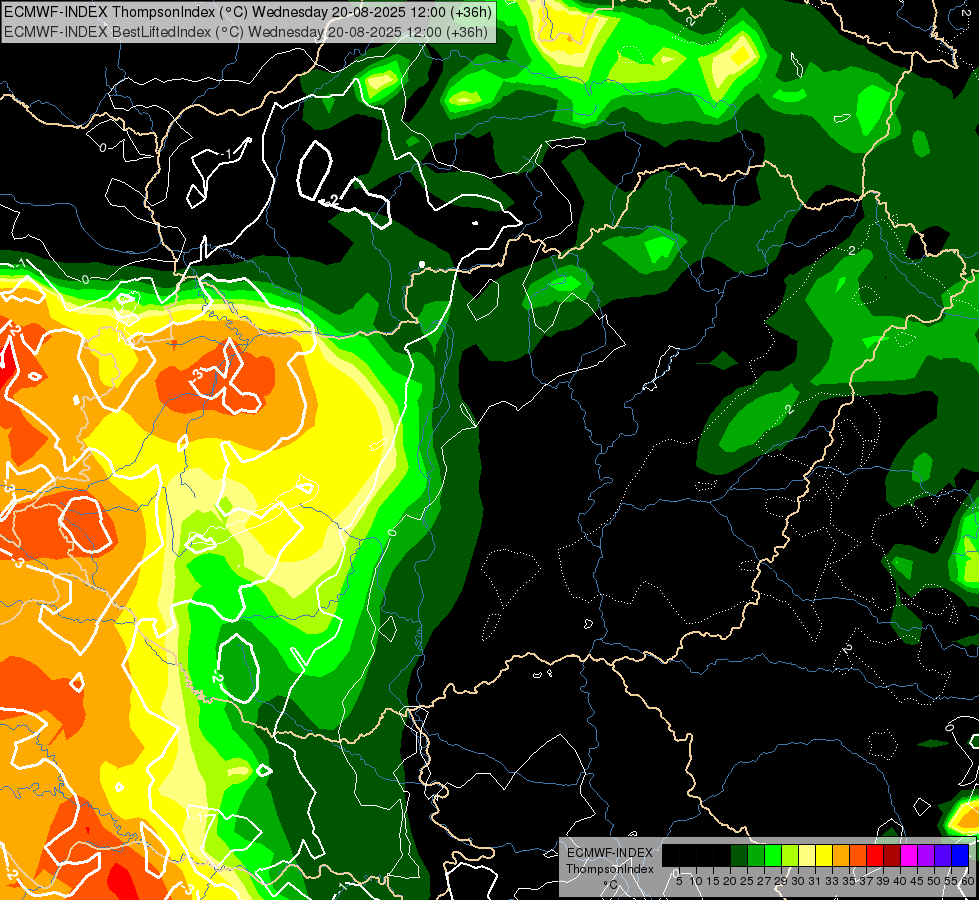The image size is (979, 900).
Task: Pick the indigo 50–55 legend swatch
Action: 943,855
